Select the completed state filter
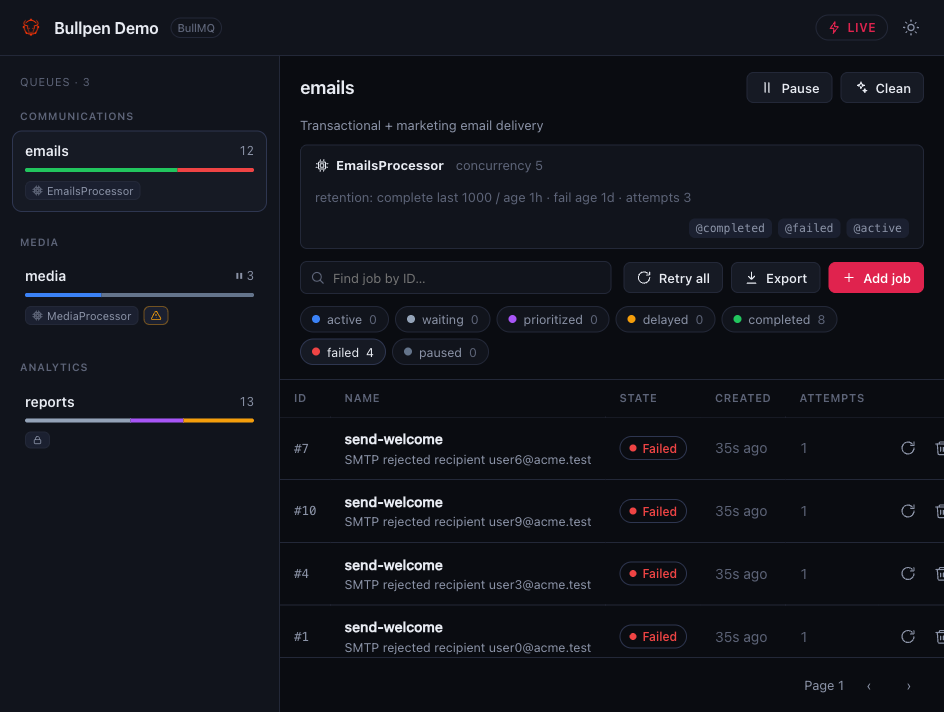This screenshot has width=944, height=712. (x=779, y=320)
